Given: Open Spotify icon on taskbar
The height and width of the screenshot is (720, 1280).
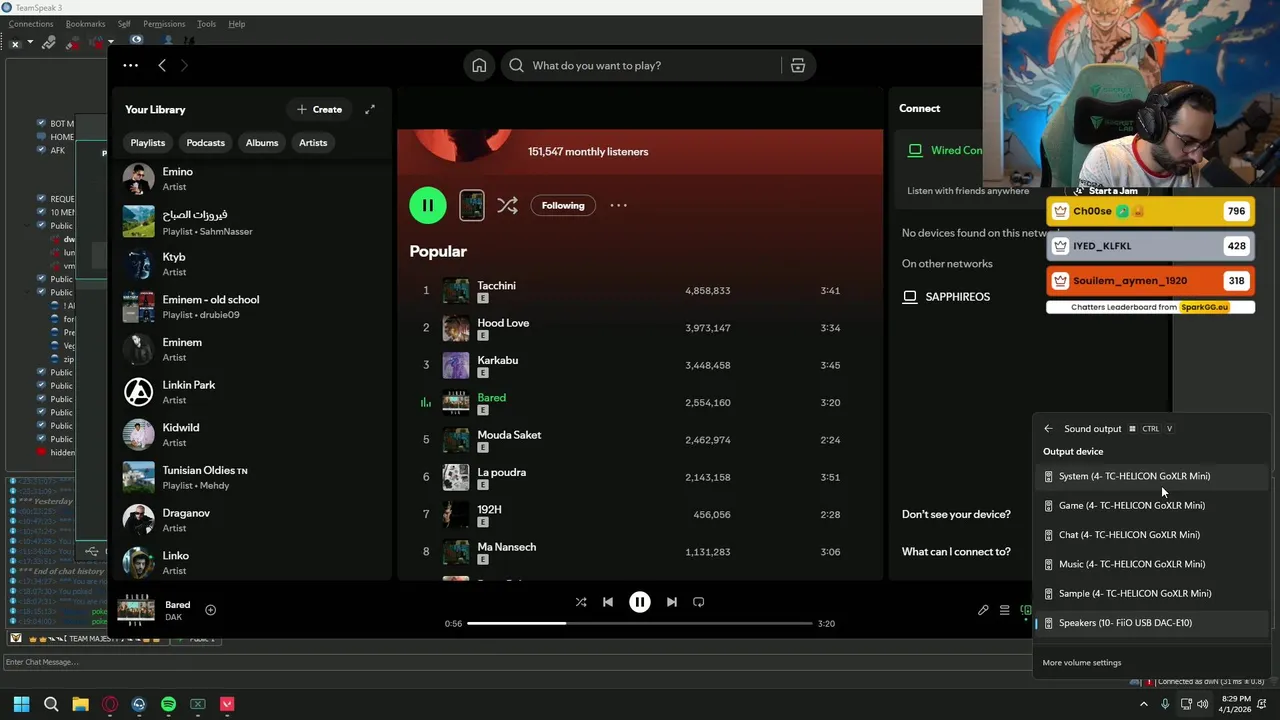Looking at the screenshot, I should click(x=168, y=704).
